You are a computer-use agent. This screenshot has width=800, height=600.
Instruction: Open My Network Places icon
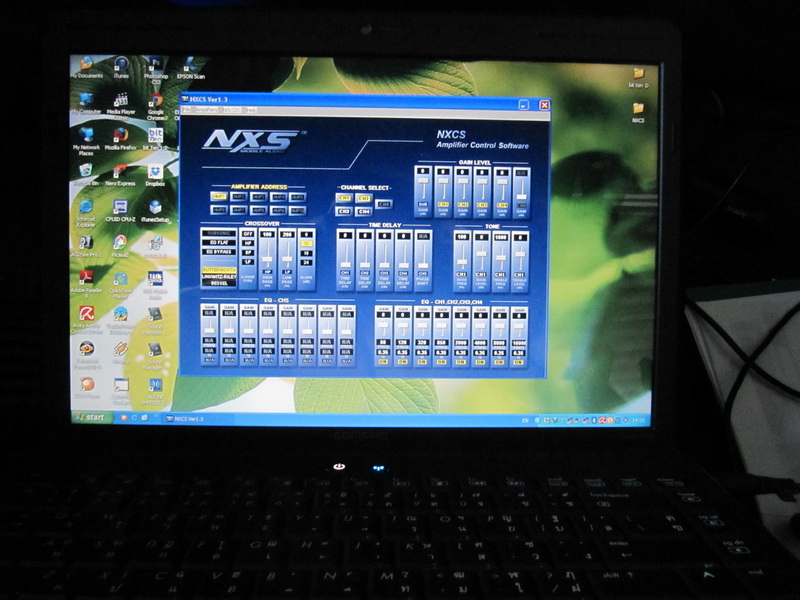86,141
